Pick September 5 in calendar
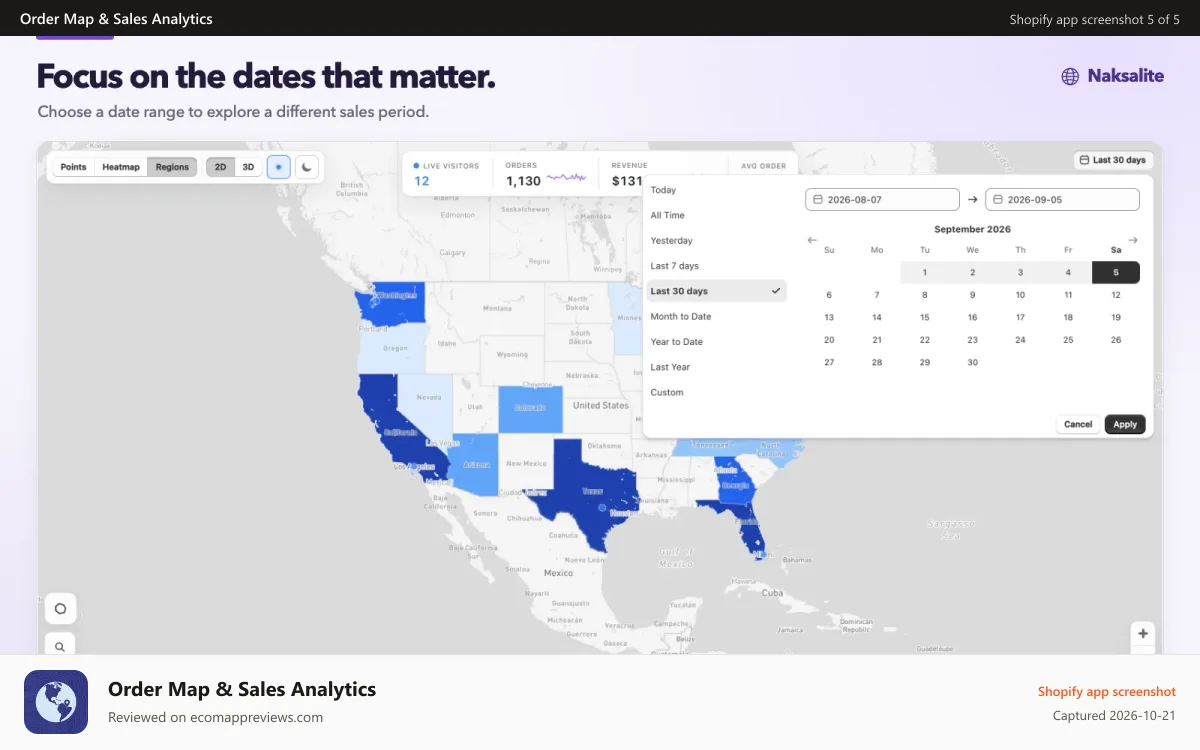Screen dimensions: 1200x750 (1116, 272)
